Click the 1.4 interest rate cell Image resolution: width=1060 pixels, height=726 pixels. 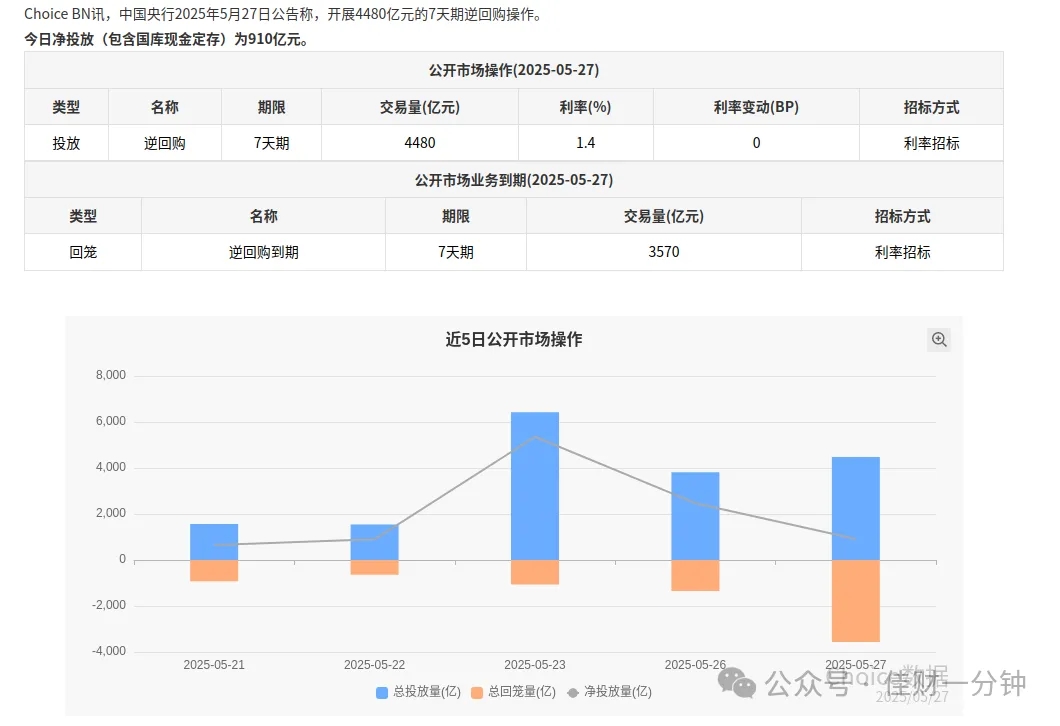tap(585, 143)
